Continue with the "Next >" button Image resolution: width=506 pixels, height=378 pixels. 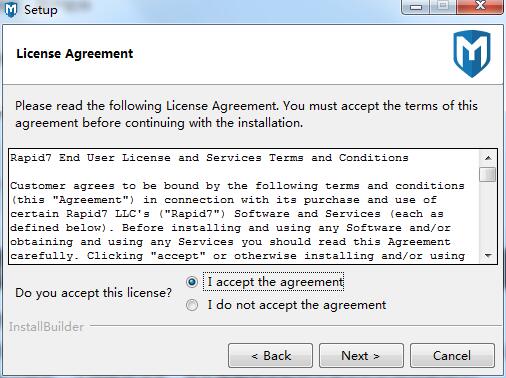pyautogui.click(x=361, y=356)
